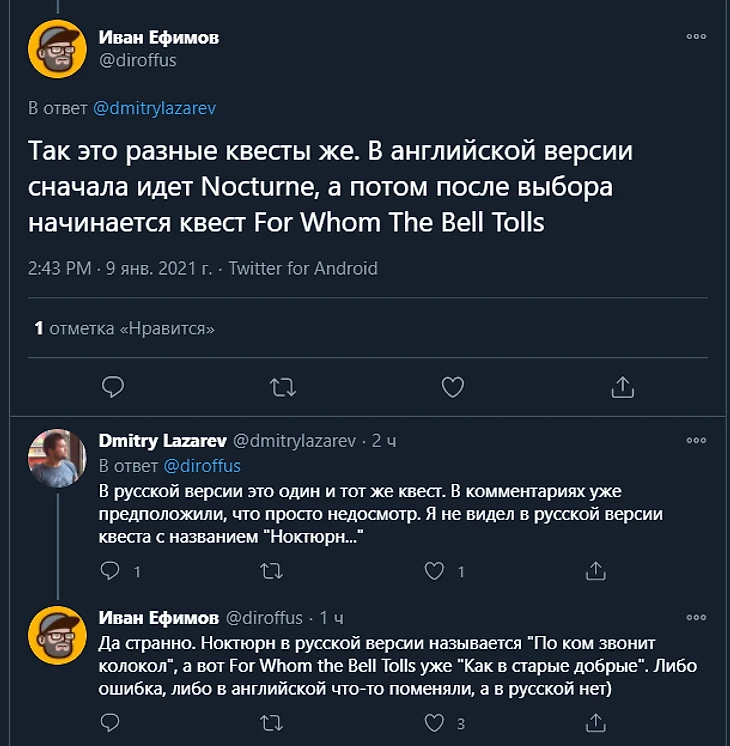Retweet the main tweet about Nocturne quest
Viewport: 730px width, 746px height.
click(x=283, y=386)
